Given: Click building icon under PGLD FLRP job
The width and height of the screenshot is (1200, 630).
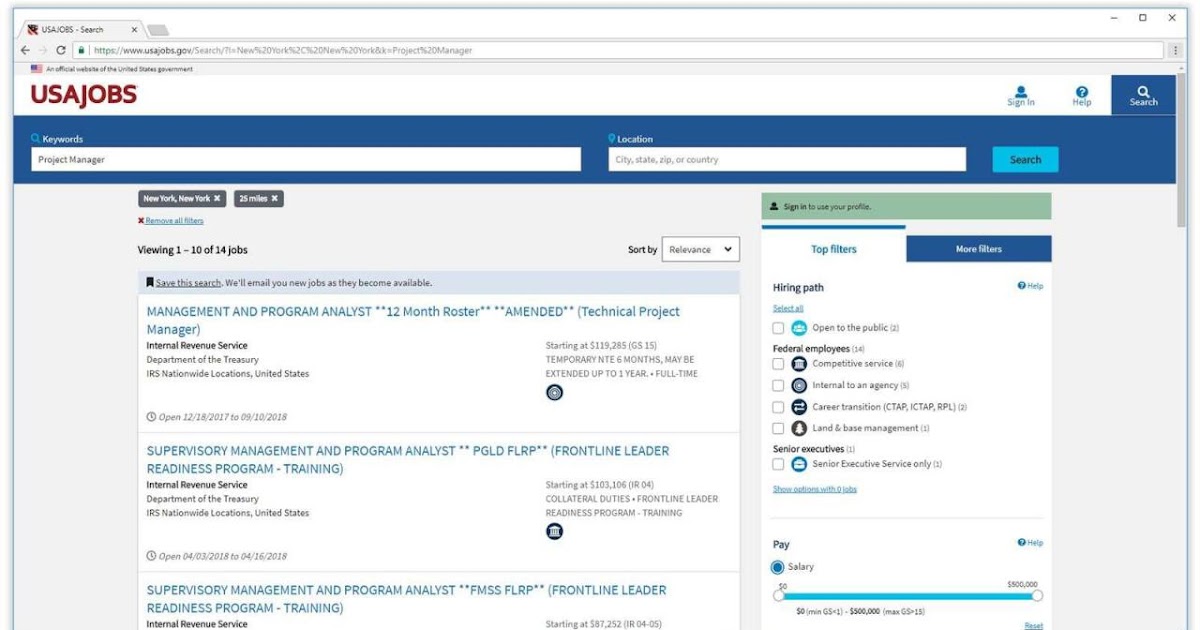Looking at the screenshot, I should pyautogui.click(x=554, y=532).
